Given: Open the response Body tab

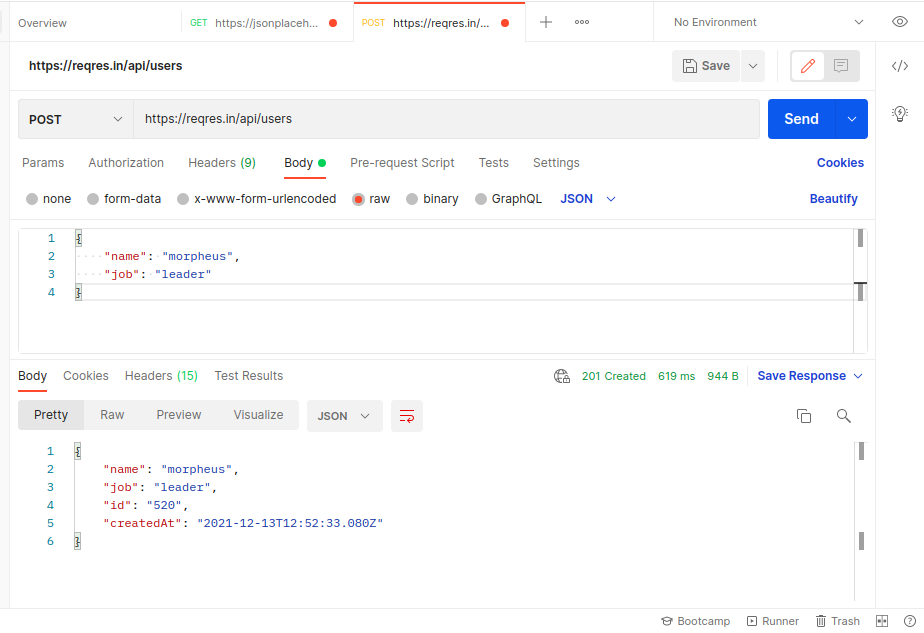Looking at the screenshot, I should click(x=32, y=376).
